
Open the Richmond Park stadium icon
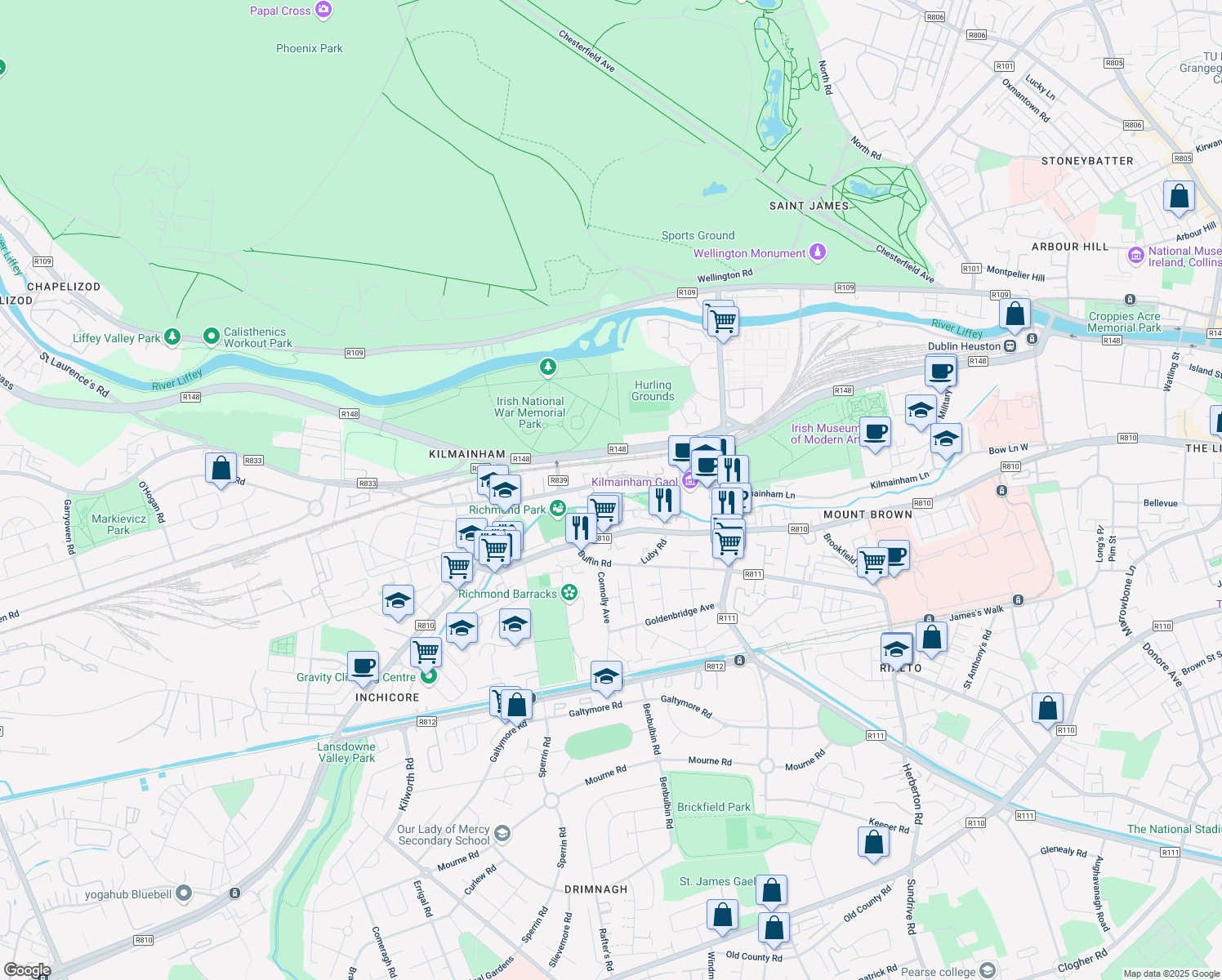(x=558, y=509)
